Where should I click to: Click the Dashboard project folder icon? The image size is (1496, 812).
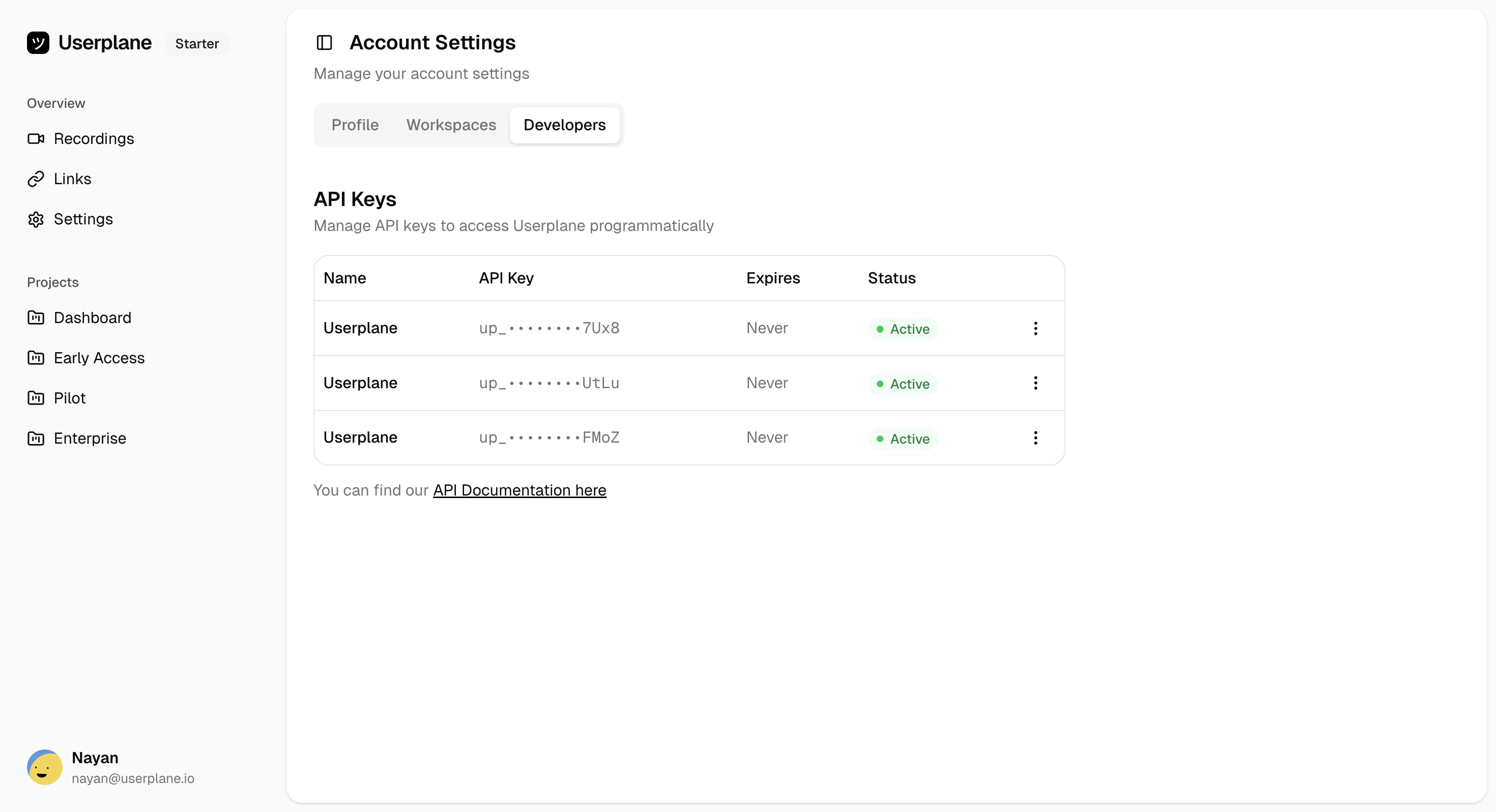(x=36, y=317)
